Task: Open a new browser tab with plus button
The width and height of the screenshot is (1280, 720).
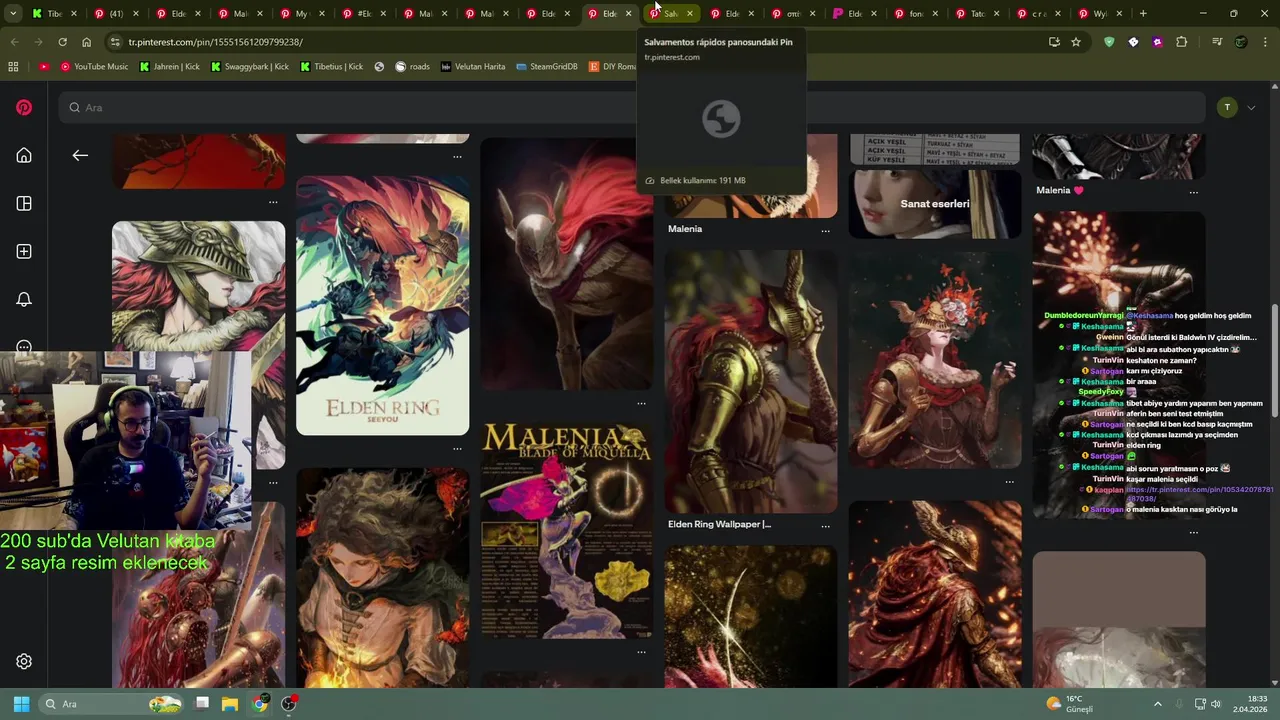Action: [x=1143, y=14]
